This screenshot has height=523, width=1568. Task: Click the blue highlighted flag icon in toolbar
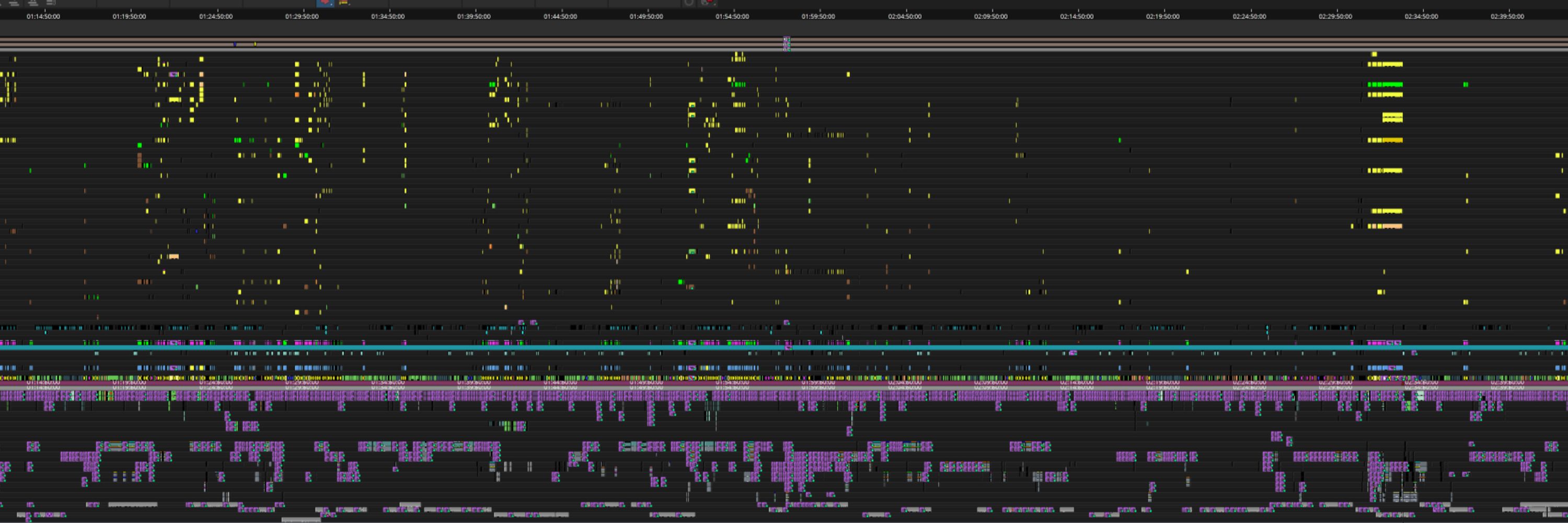pos(325,3)
